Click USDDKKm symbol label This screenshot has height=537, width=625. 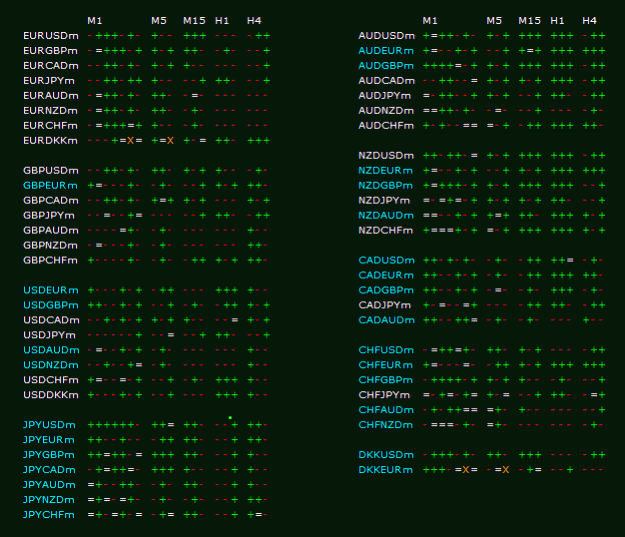(x=51, y=395)
